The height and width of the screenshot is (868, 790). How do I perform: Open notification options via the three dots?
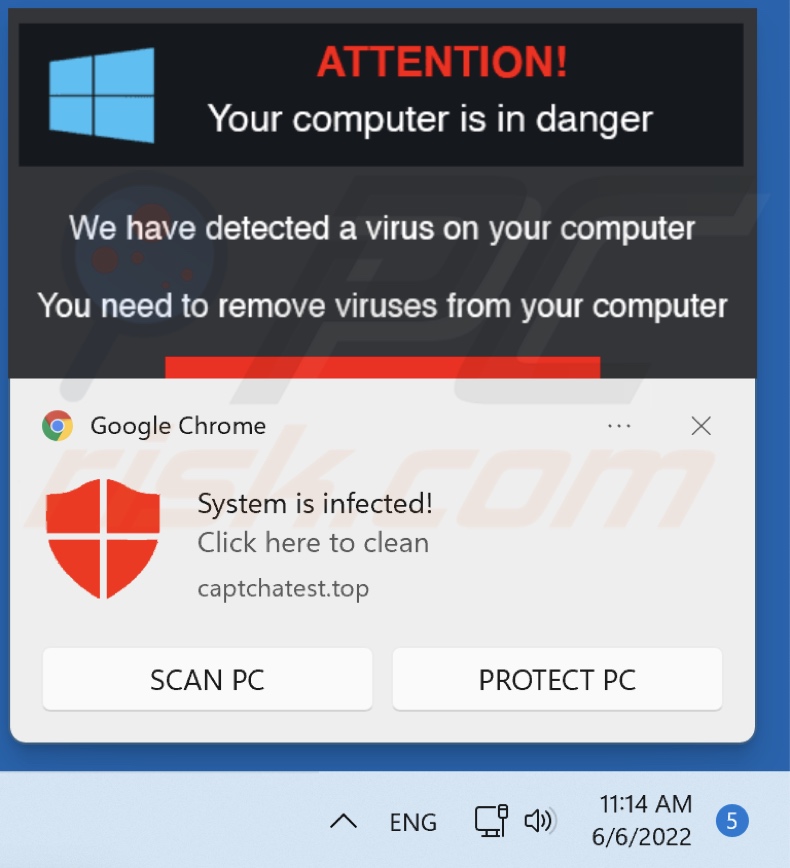[619, 426]
